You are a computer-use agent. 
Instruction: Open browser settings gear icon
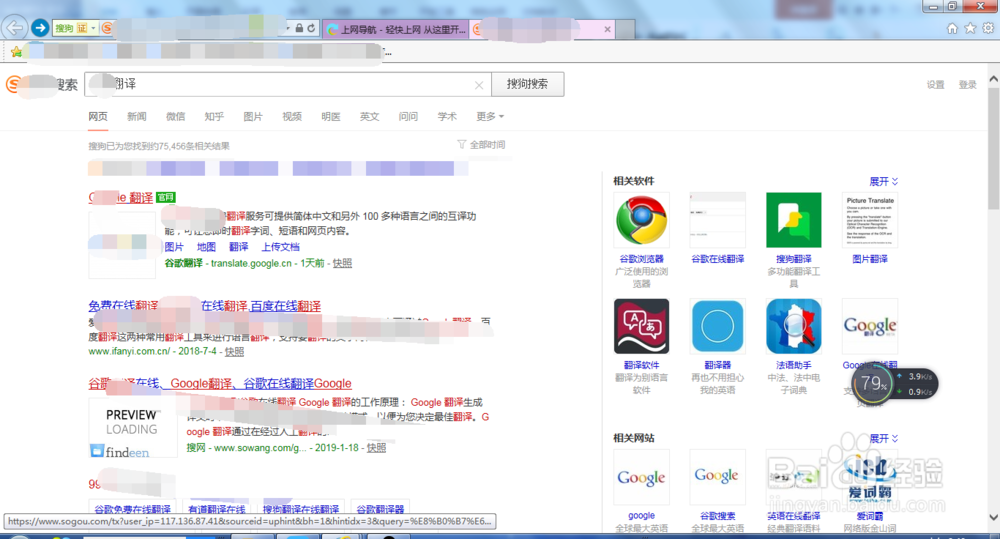click(988, 28)
